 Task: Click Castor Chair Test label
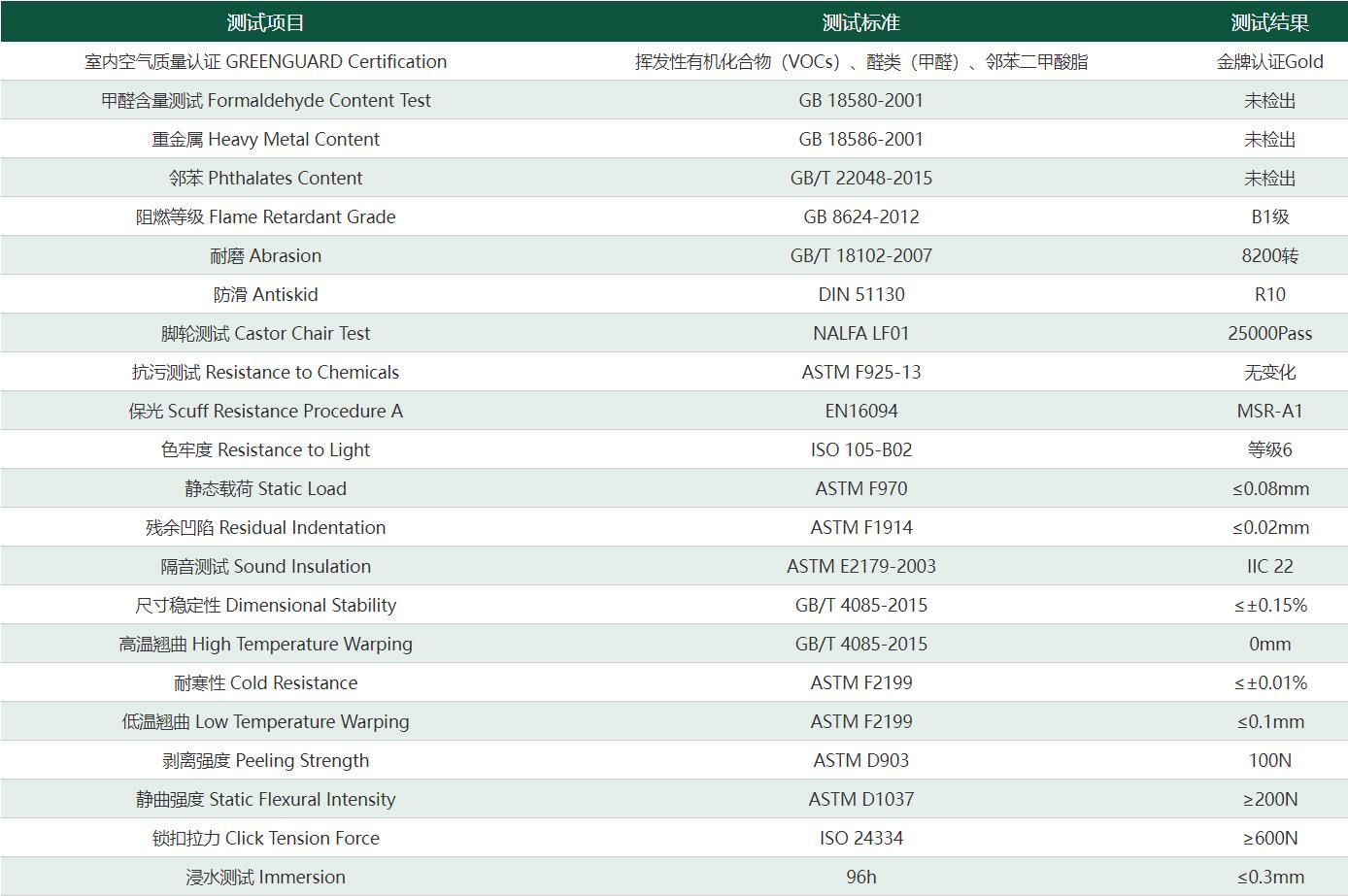(x=265, y=333)
